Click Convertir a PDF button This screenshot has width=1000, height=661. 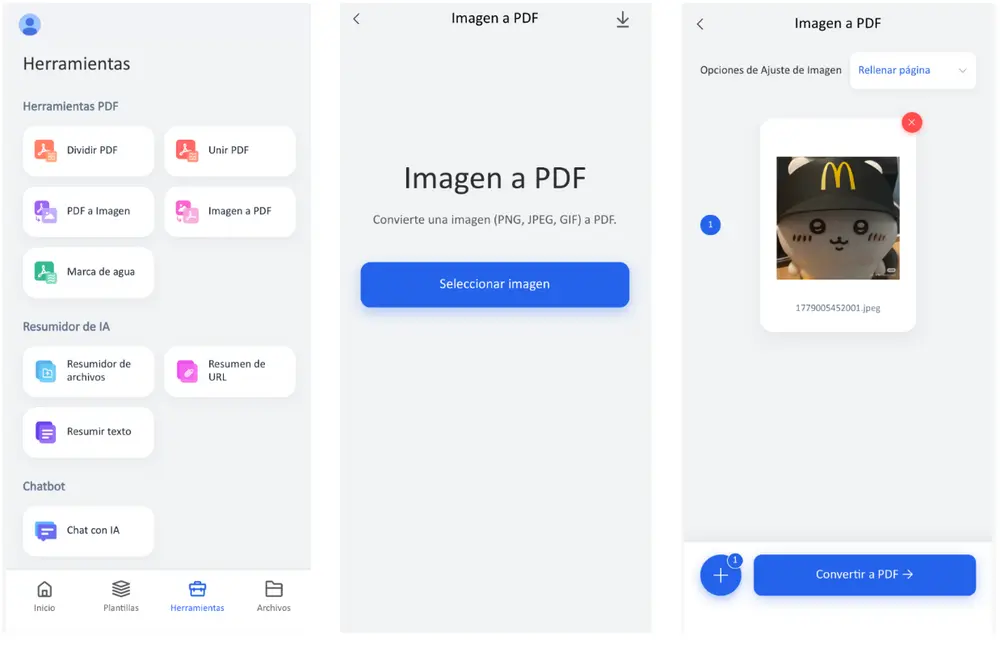[864, 575]
